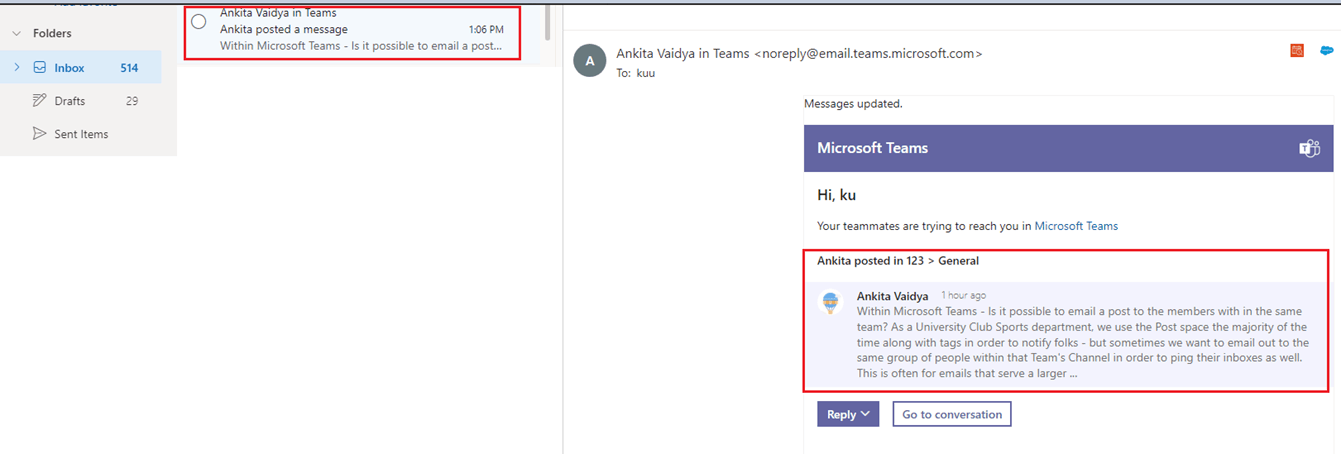Click 'Ankita Vaidya in Teams' sender in message list

click(x=278, y=13)
